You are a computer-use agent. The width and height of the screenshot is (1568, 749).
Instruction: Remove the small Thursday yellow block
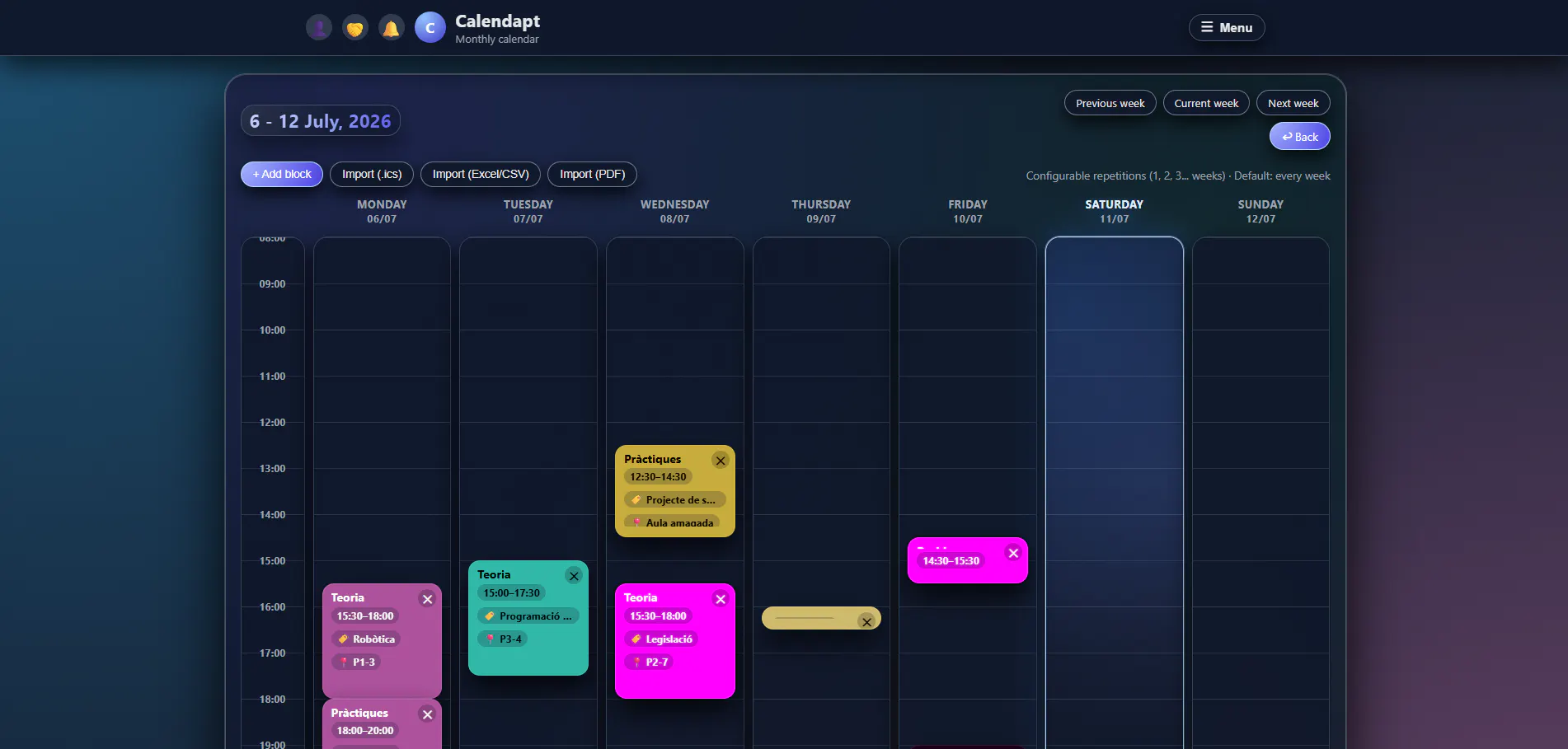pyautogui.click(x=866, y=622)
